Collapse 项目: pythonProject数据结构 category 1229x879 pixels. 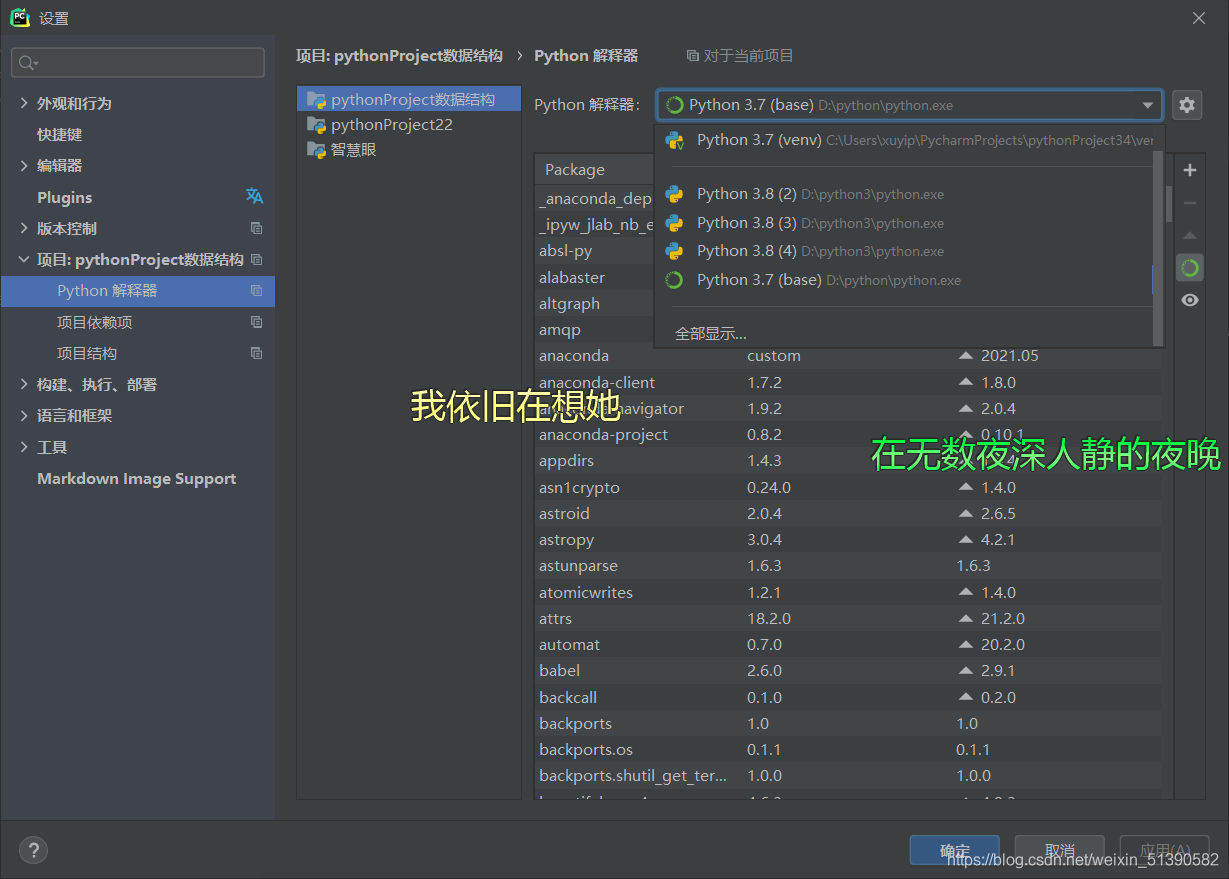(x=24, y=259)
